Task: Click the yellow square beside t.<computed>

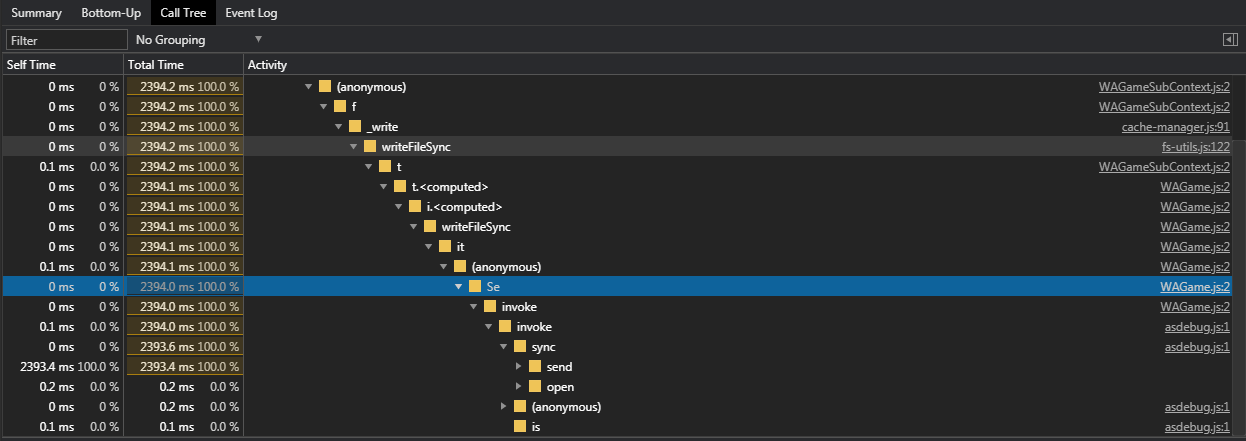Action: (400, 187)
